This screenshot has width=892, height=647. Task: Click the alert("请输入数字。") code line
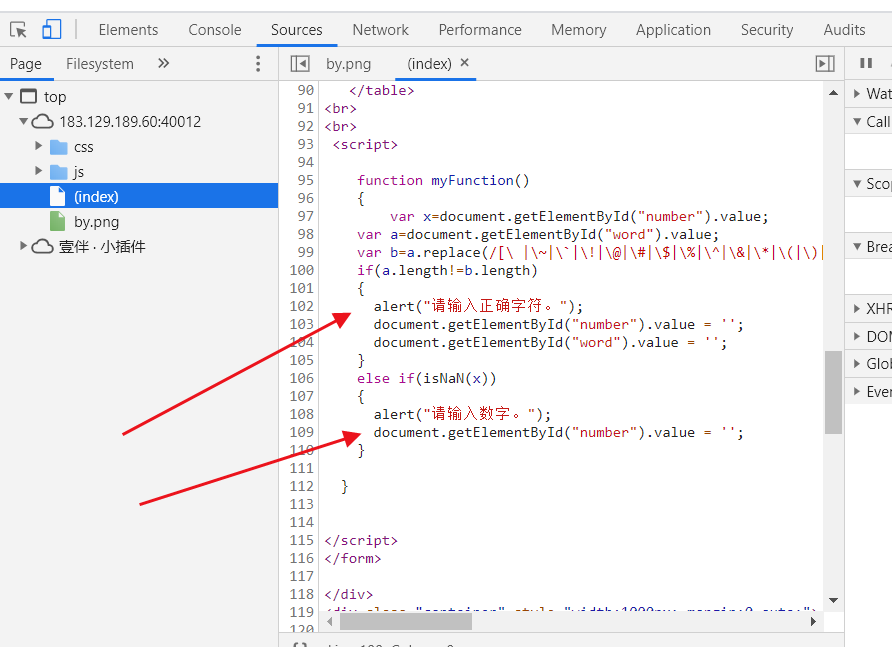[462, 414]
